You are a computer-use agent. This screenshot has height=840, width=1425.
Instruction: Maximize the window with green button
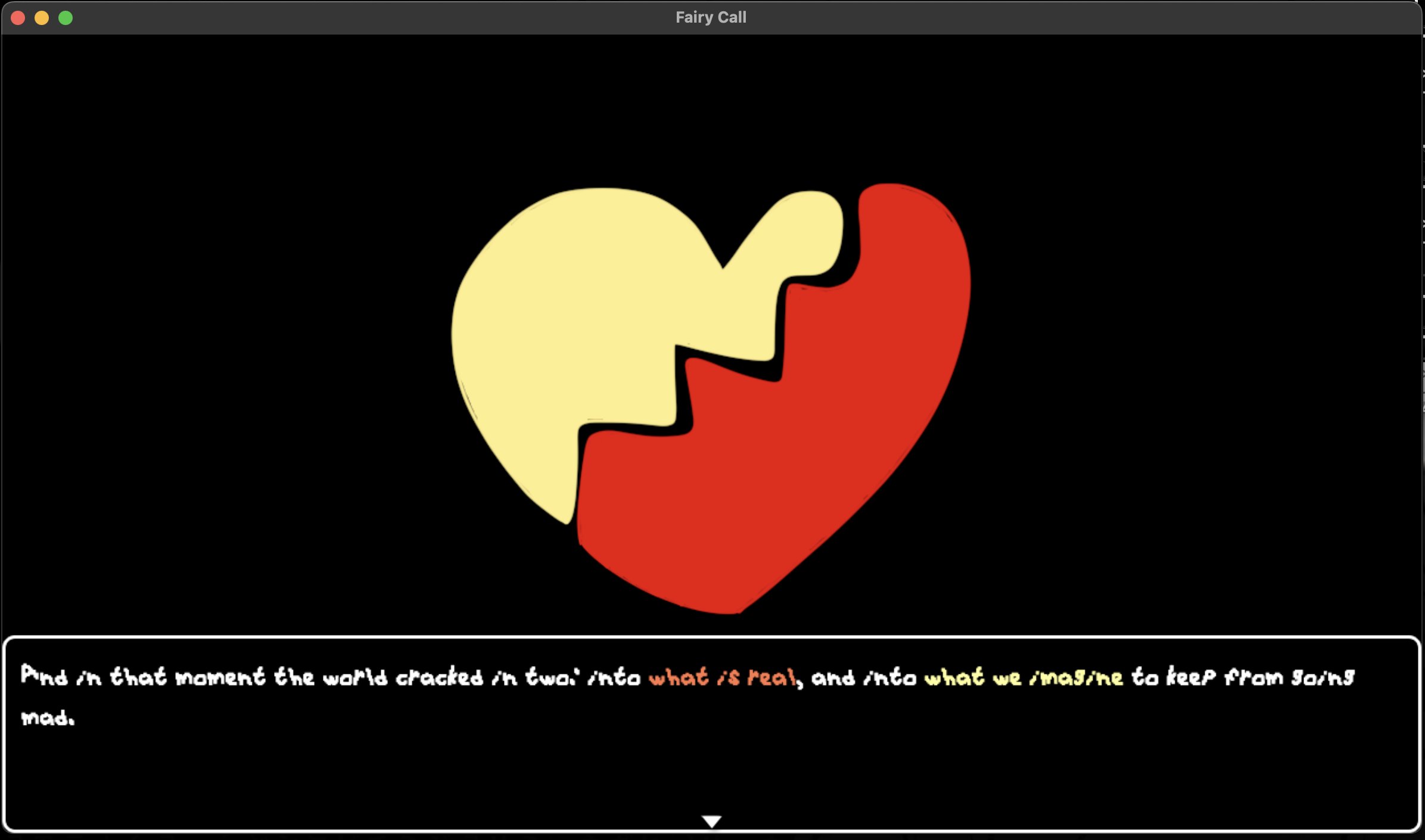(x=66, y=18)
